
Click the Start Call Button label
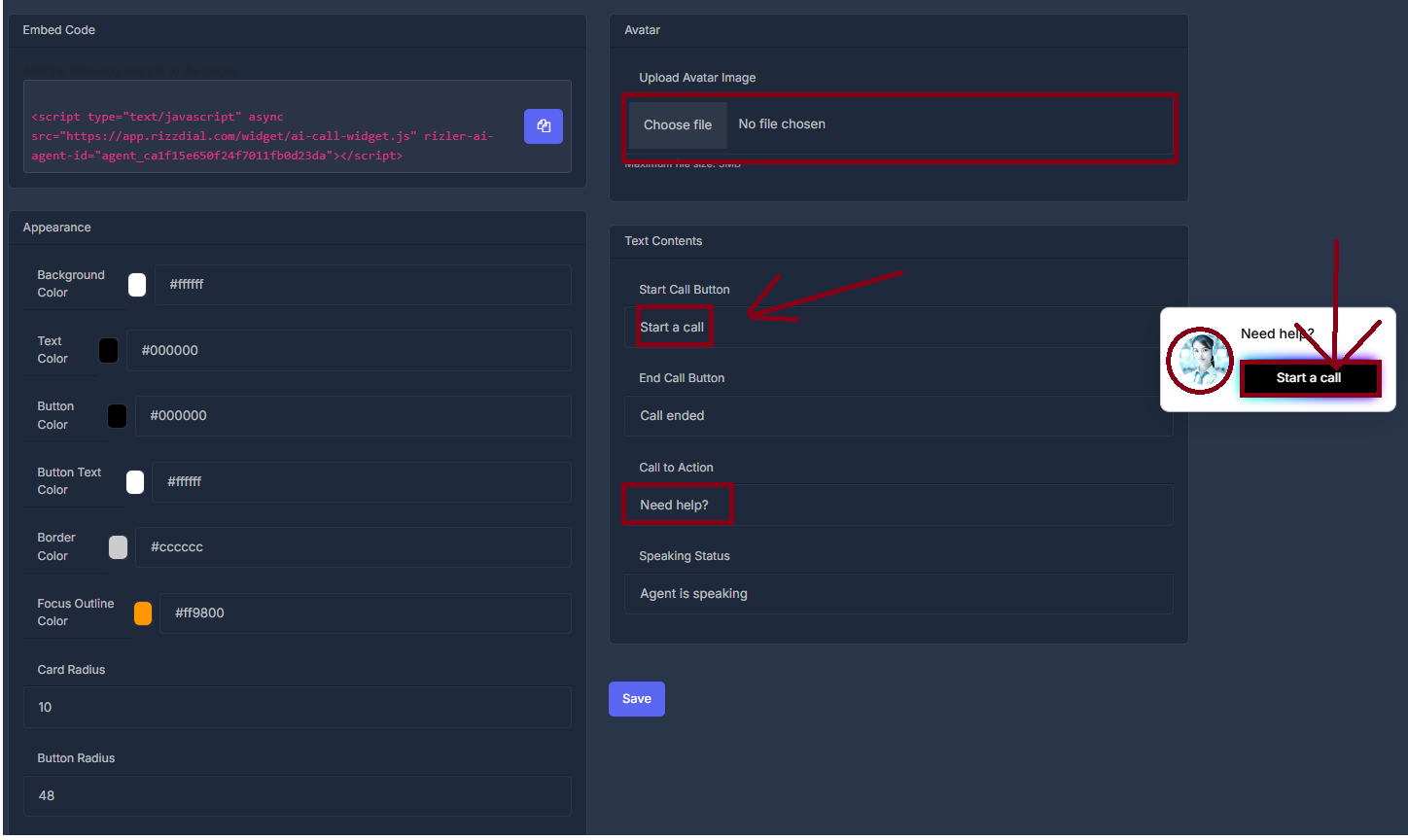685,290
